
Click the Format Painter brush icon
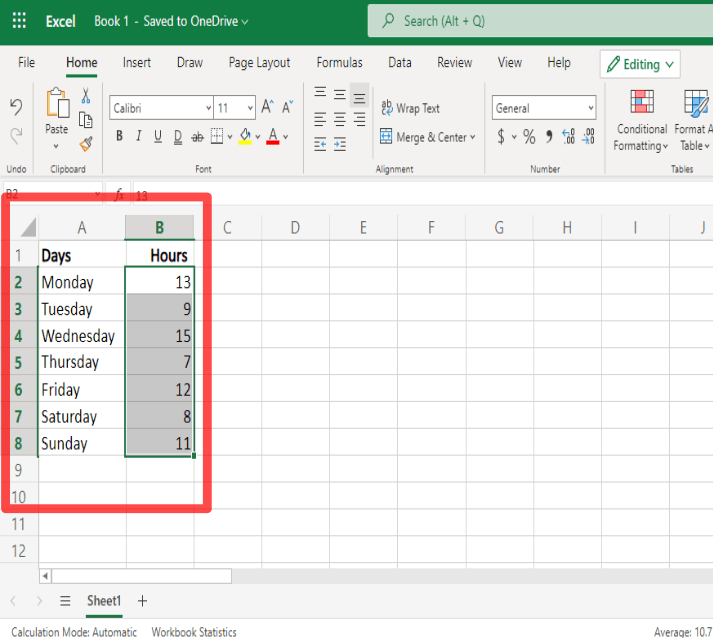coord(86,145)
